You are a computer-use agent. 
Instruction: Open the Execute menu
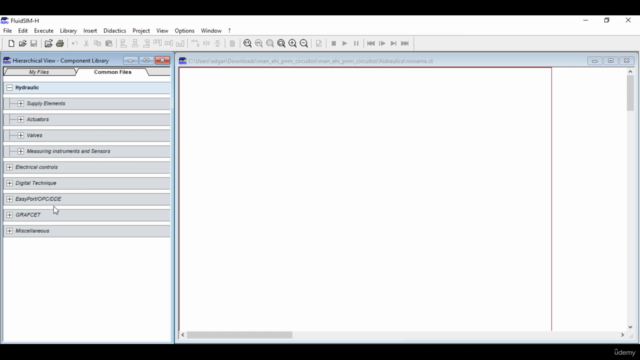coord(44,31)
